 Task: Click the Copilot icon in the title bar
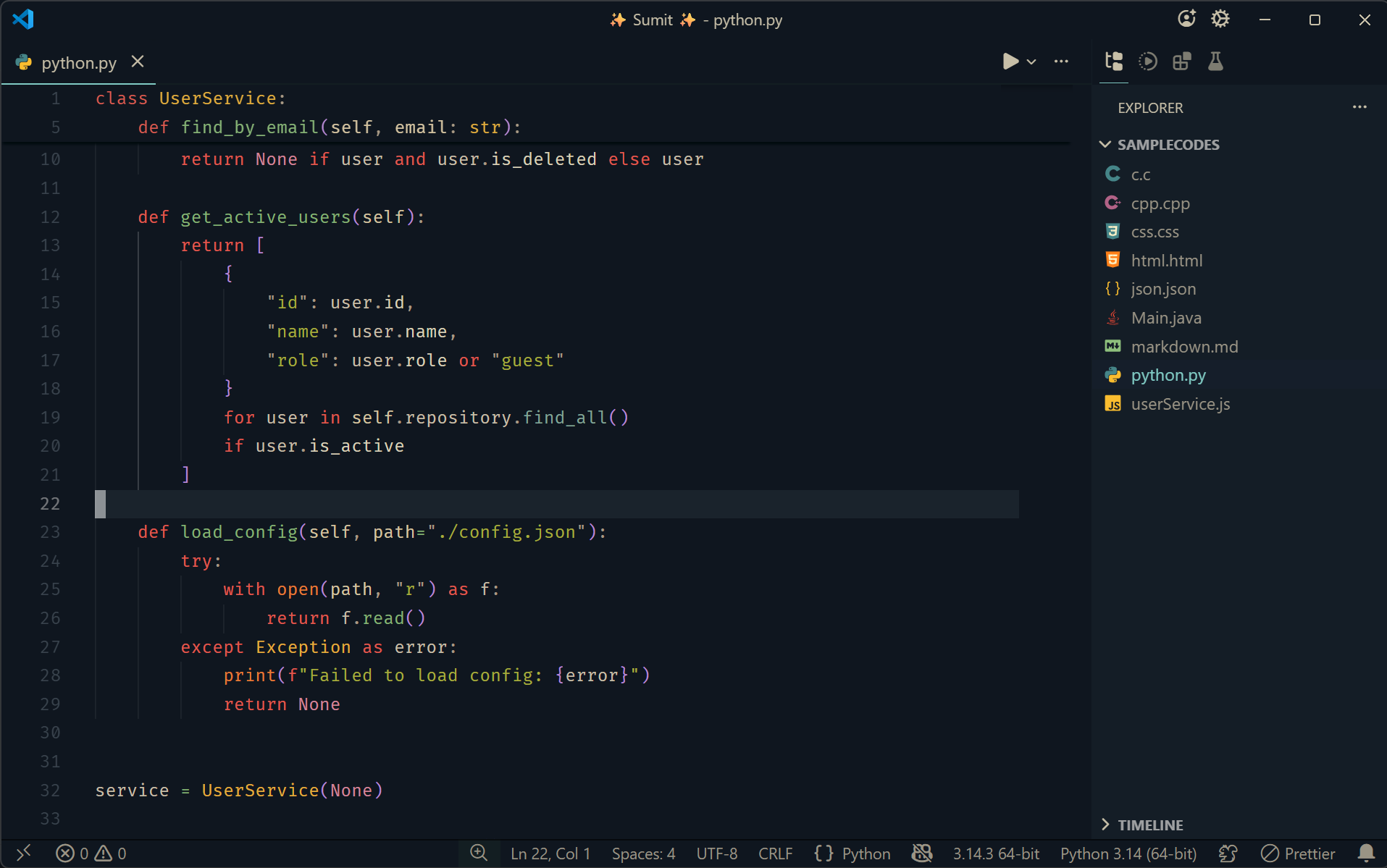point(1186,19)
